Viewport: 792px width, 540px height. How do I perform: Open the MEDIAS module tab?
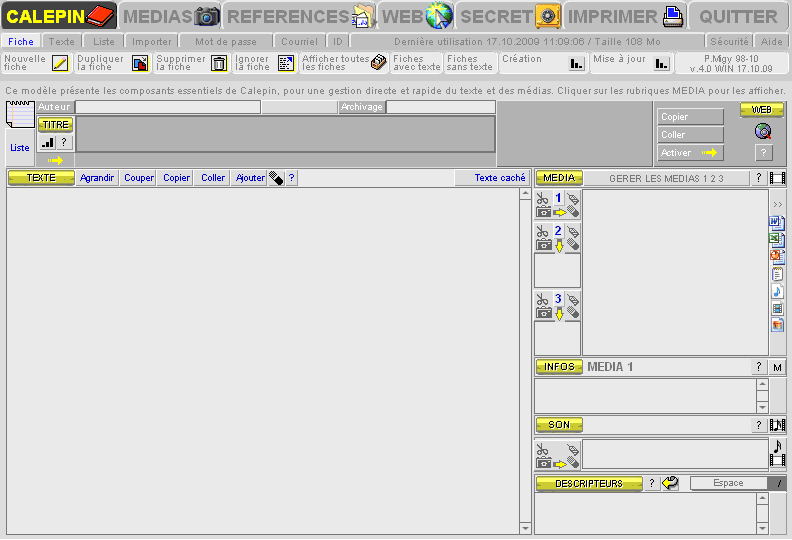click(171, 16)
